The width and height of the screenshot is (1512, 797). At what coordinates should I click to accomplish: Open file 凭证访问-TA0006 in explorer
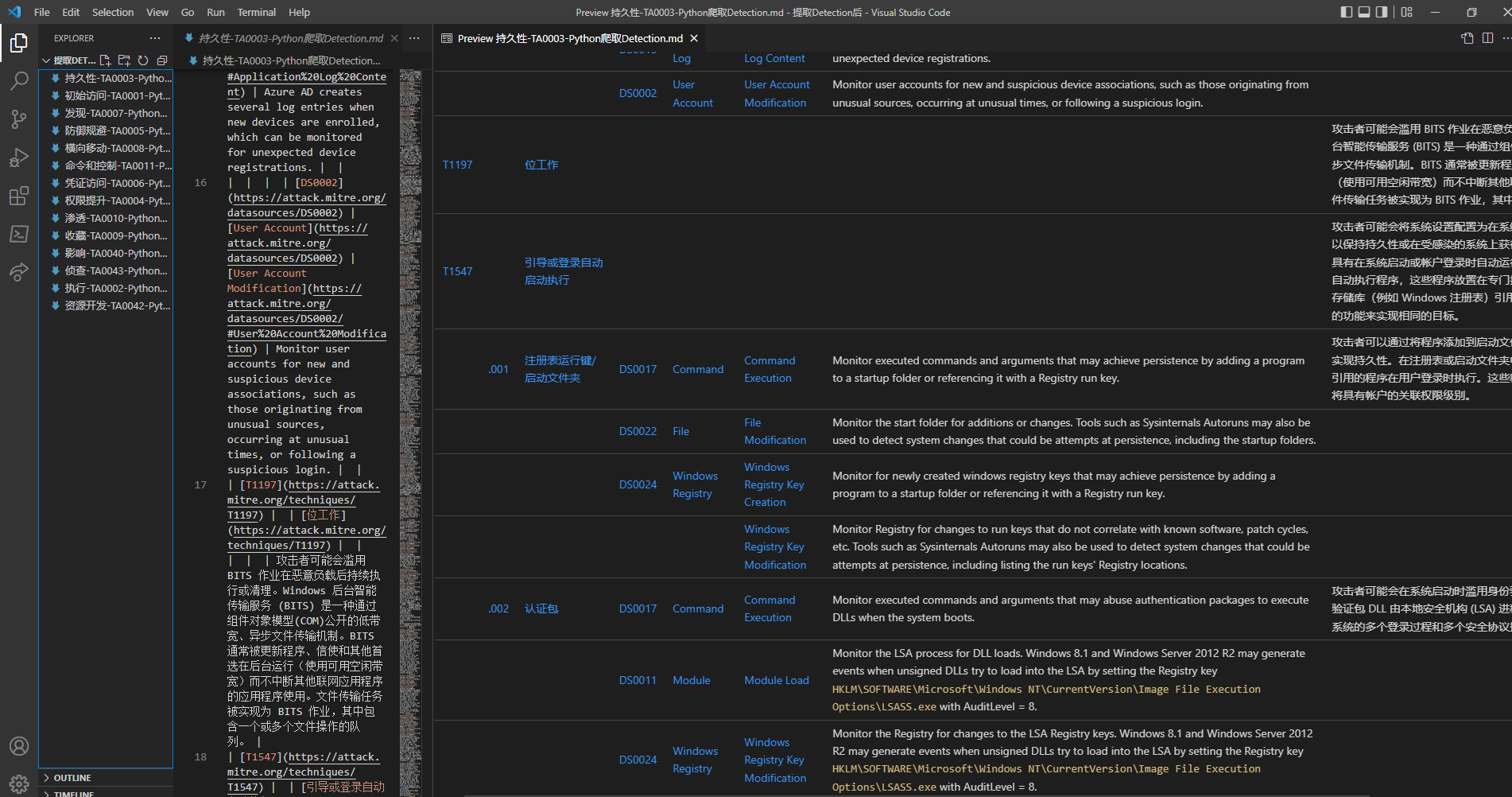click(x=106, y=183)
